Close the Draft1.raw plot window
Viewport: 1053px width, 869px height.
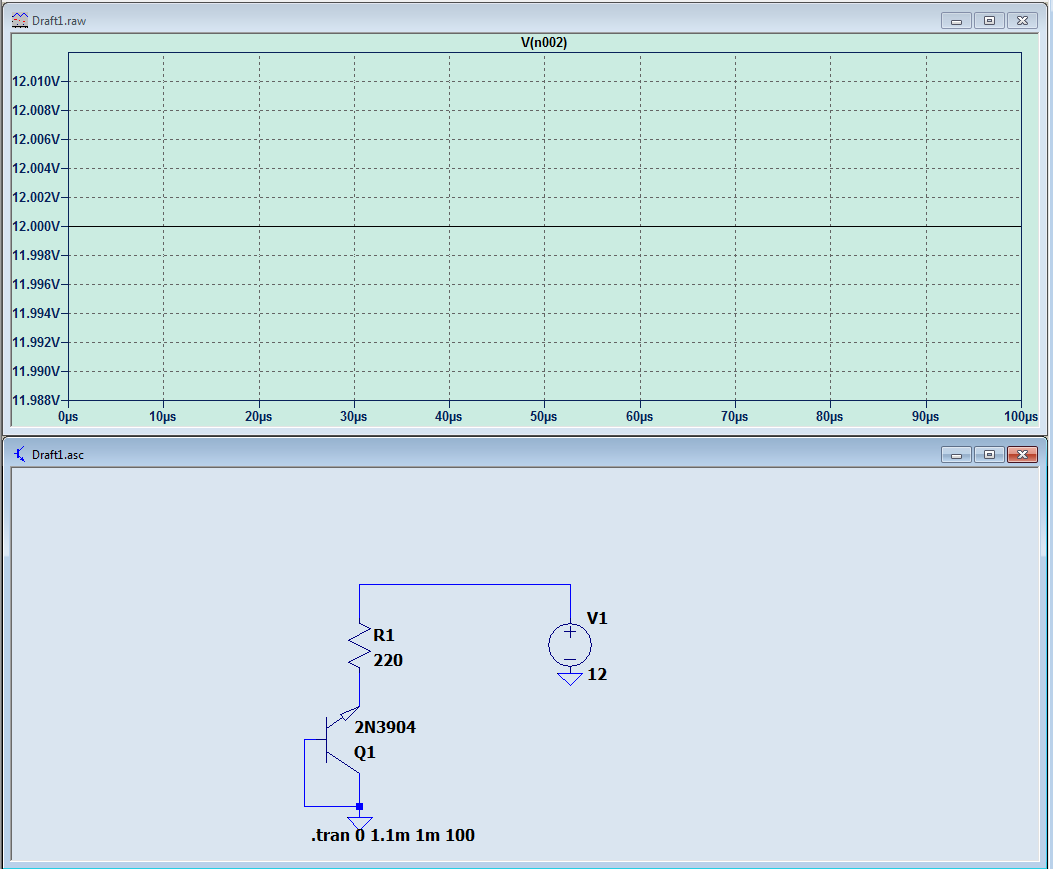(x=1022, y=21)
